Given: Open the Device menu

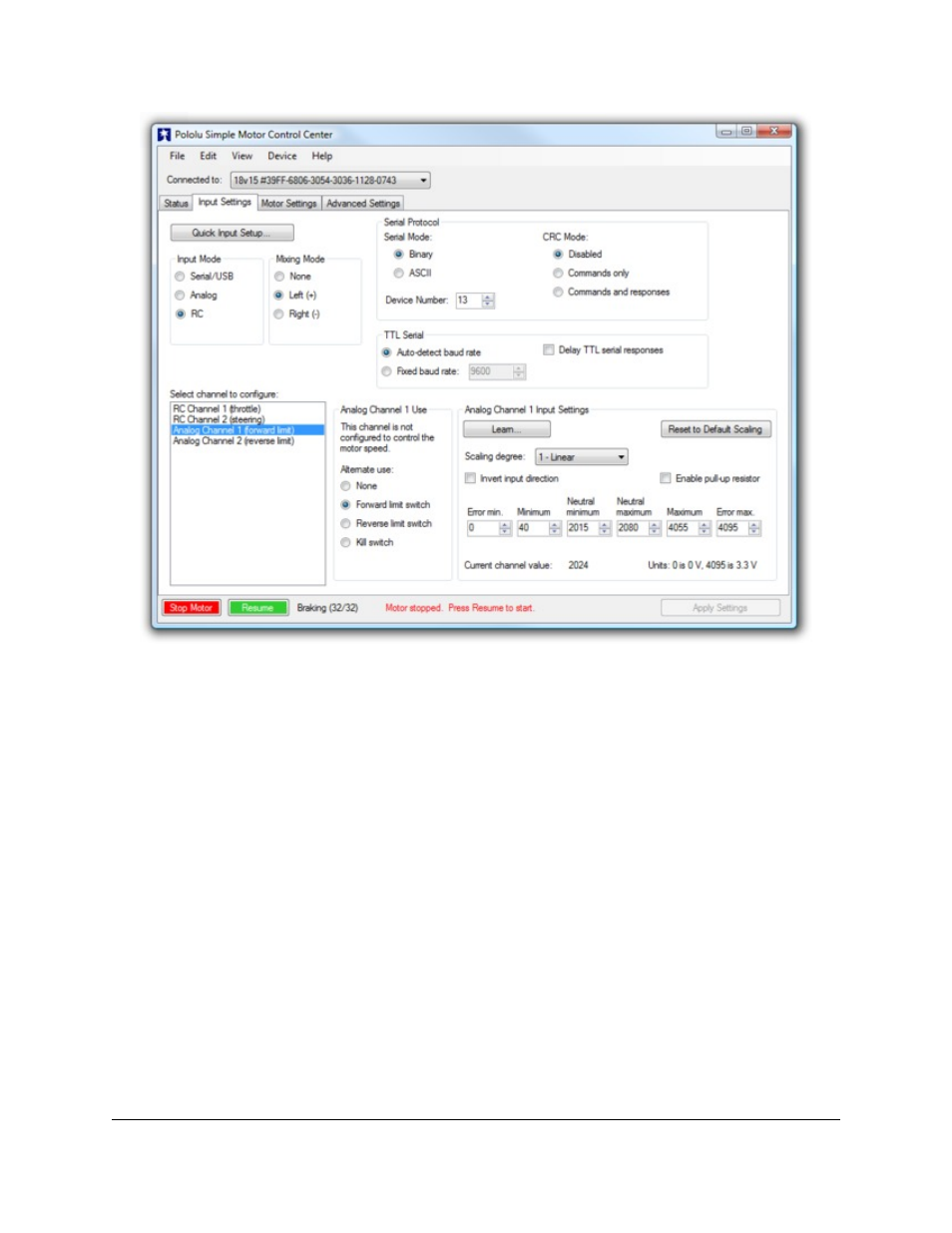Looking at the screenshot, I should (x=282, y=156).
